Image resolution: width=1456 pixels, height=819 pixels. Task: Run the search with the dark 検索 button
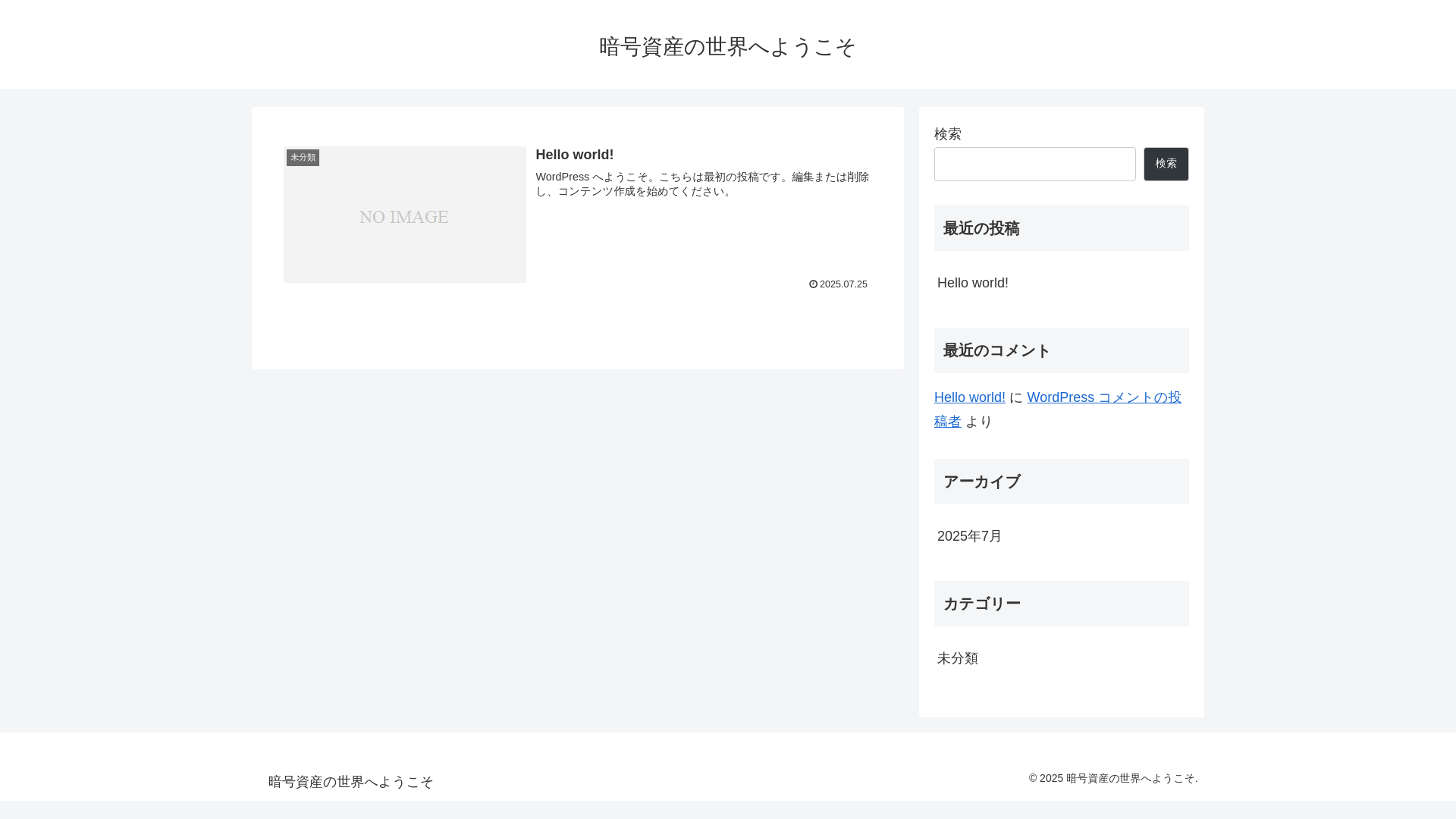click(1166, 165)
